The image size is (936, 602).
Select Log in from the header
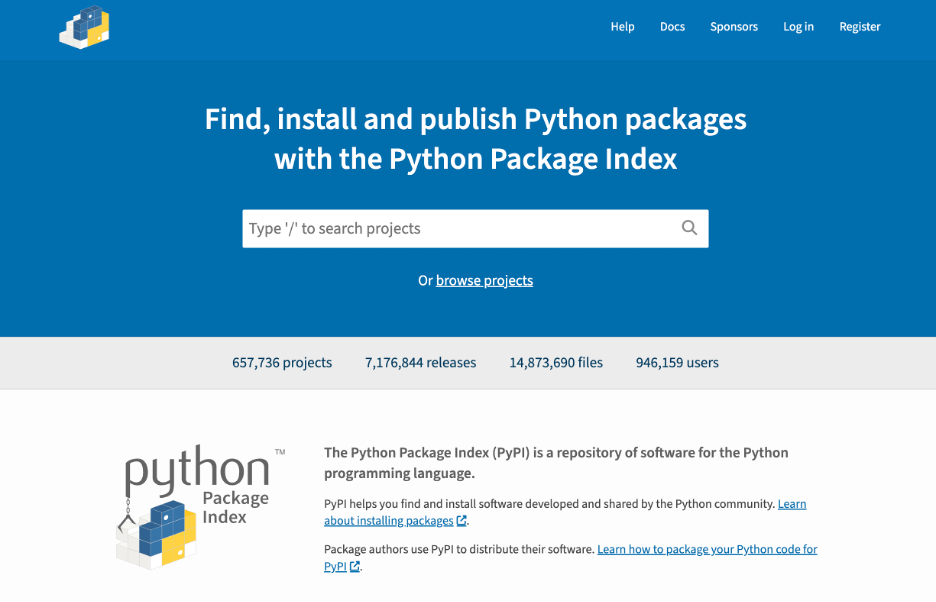[798, 27]
